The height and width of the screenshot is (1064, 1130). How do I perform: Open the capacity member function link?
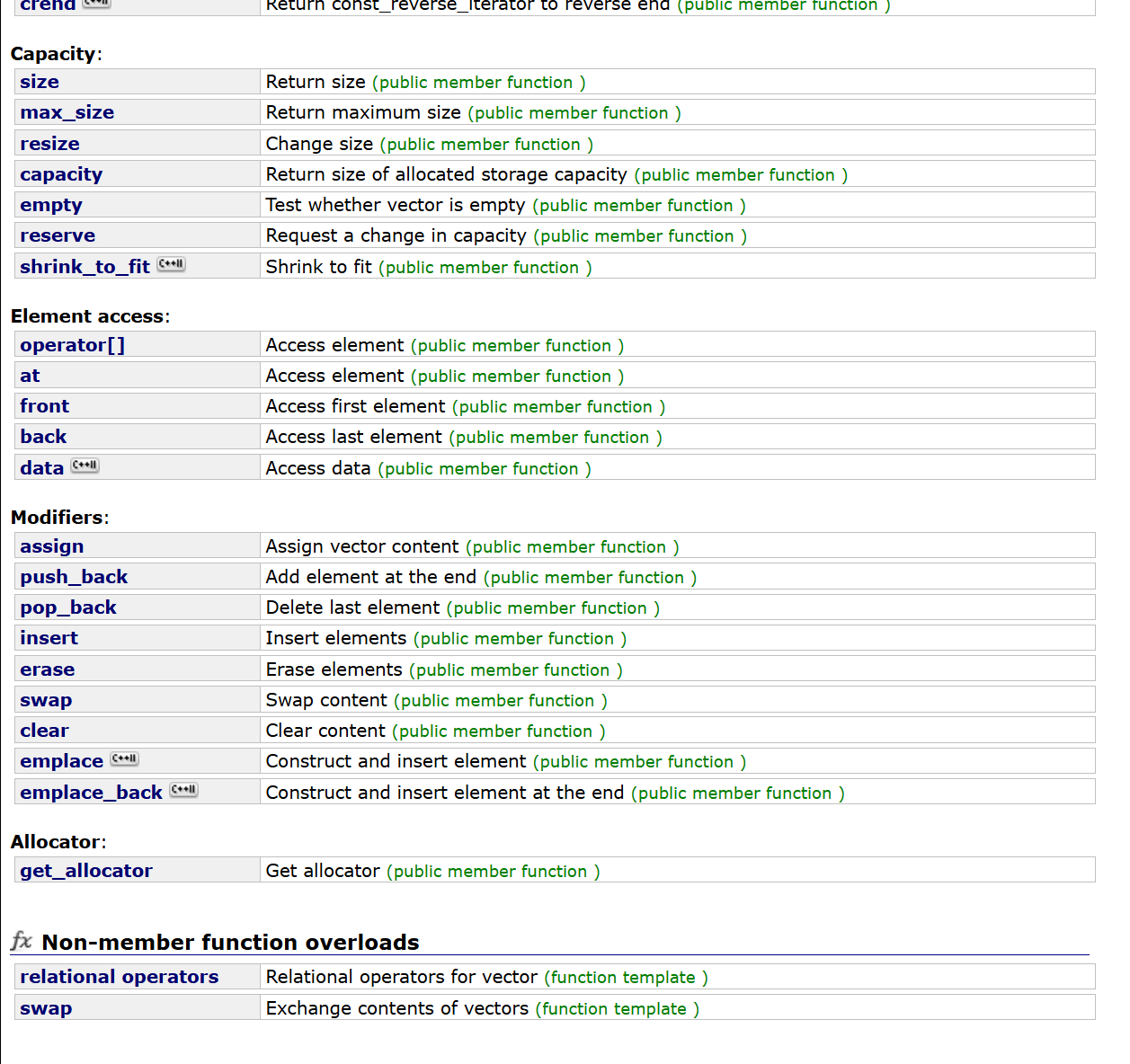pyautogui.click(x=61, y=174)
